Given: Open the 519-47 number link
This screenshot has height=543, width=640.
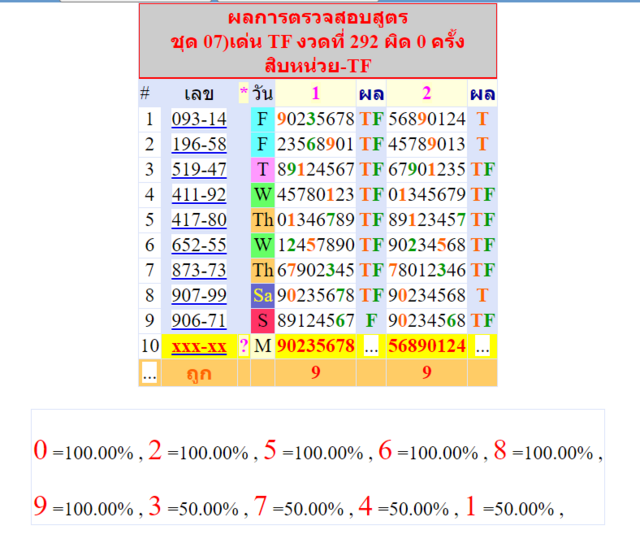Looking at the screenshot, I should (199, 169).
